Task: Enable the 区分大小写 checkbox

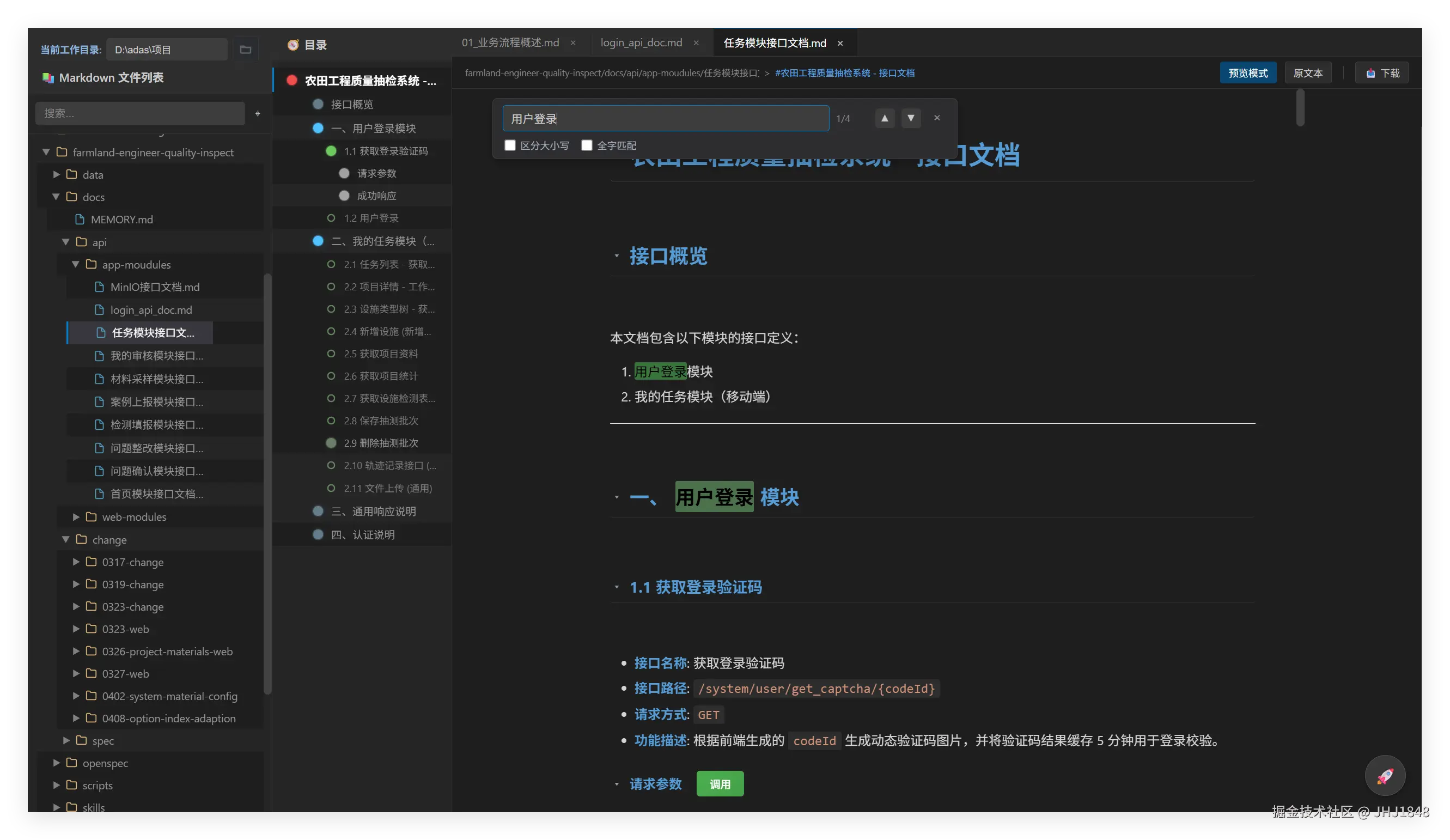Action: click(510, 145)
